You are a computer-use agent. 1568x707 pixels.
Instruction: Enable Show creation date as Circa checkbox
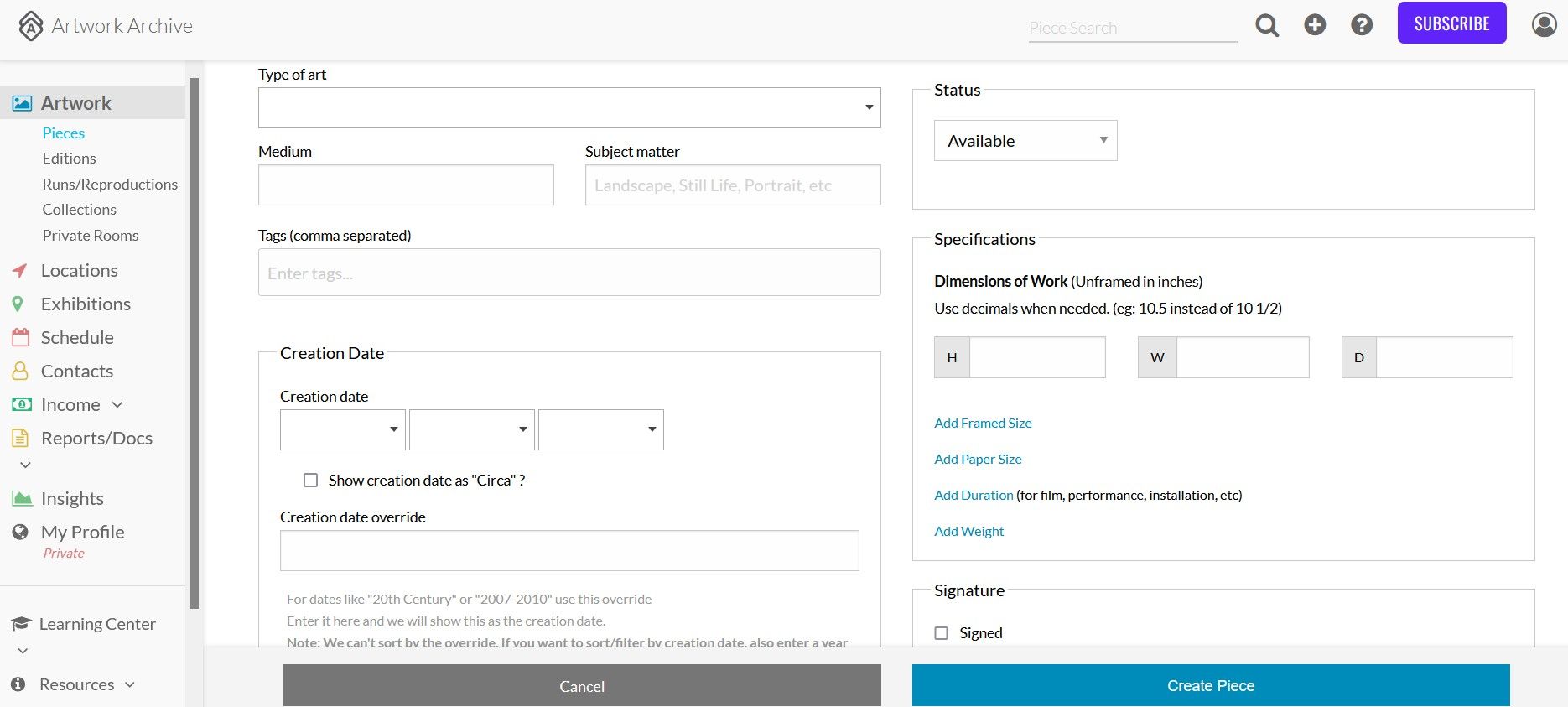pos(311,481)
